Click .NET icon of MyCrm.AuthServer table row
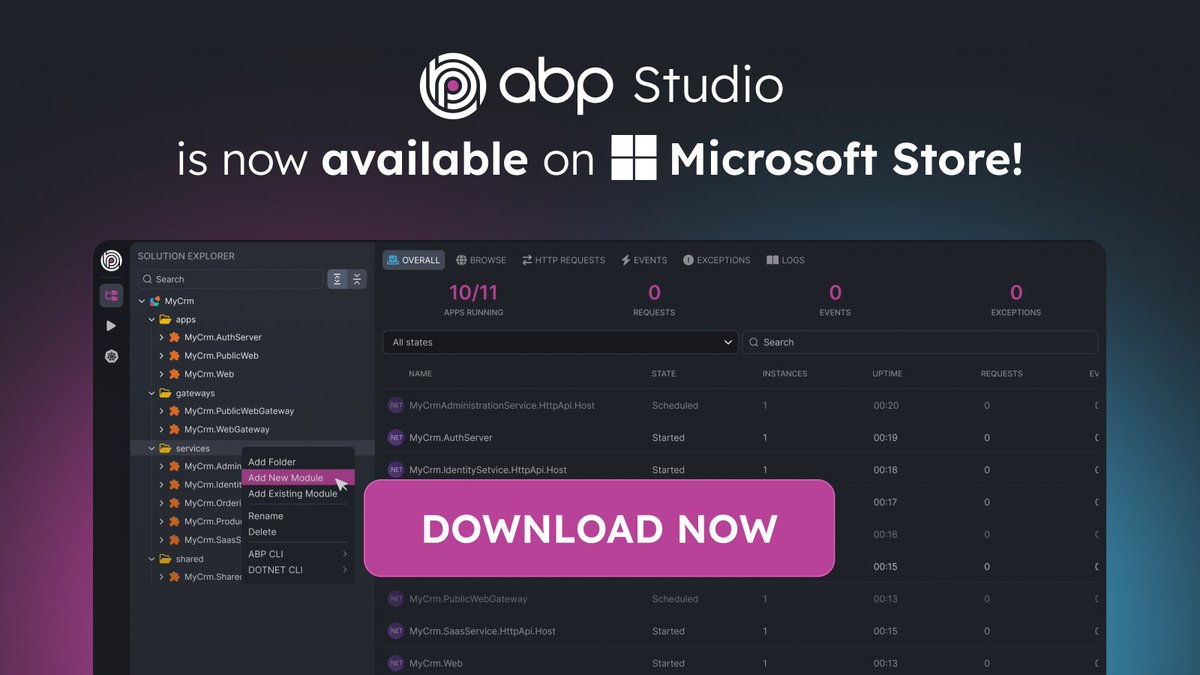The width and height of the screenshot is (1200, 675). (396, 437)
